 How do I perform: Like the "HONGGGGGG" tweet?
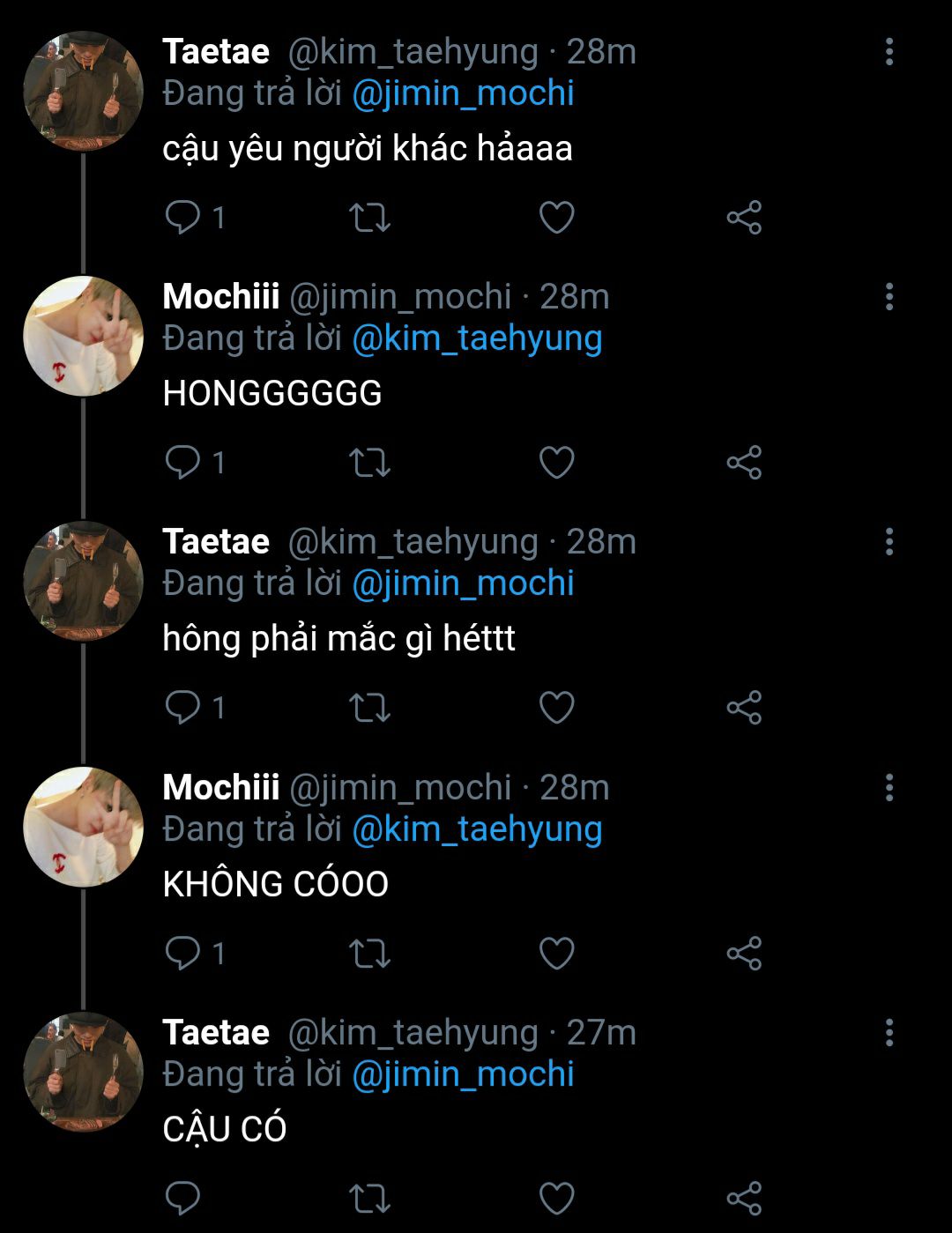click(556, 463)
